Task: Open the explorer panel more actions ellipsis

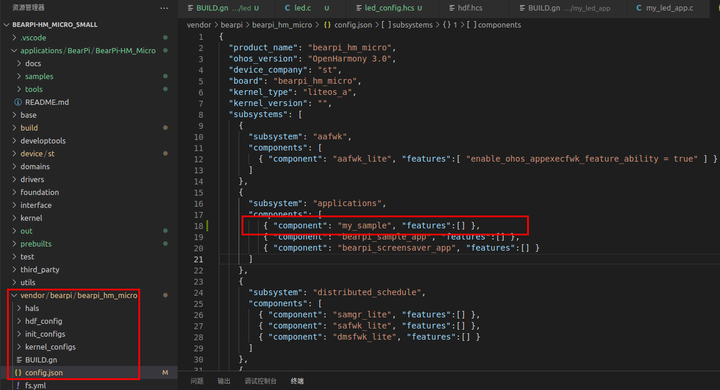Action: tap(164, 8)
